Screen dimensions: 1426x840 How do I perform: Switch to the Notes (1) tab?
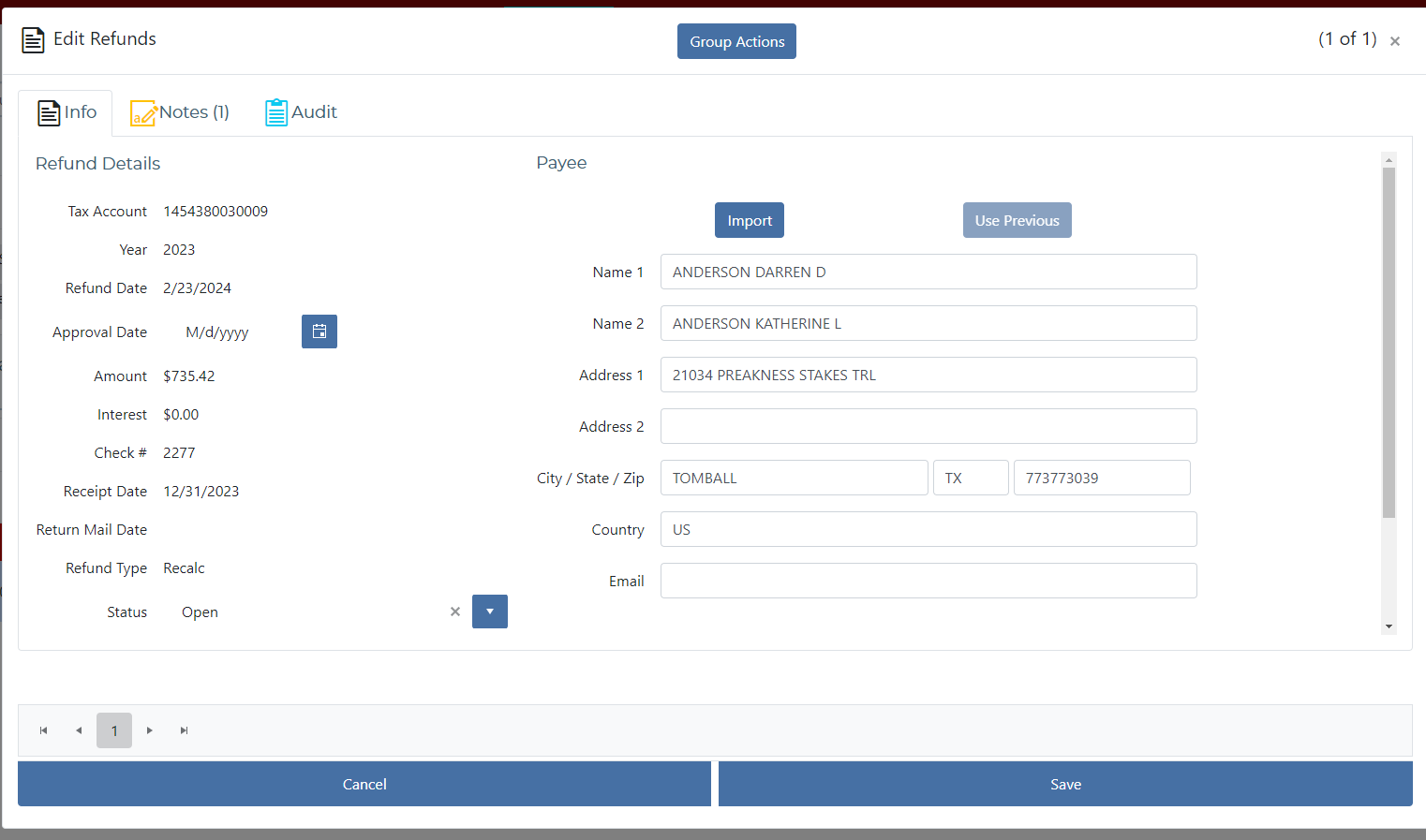point(180,112)
